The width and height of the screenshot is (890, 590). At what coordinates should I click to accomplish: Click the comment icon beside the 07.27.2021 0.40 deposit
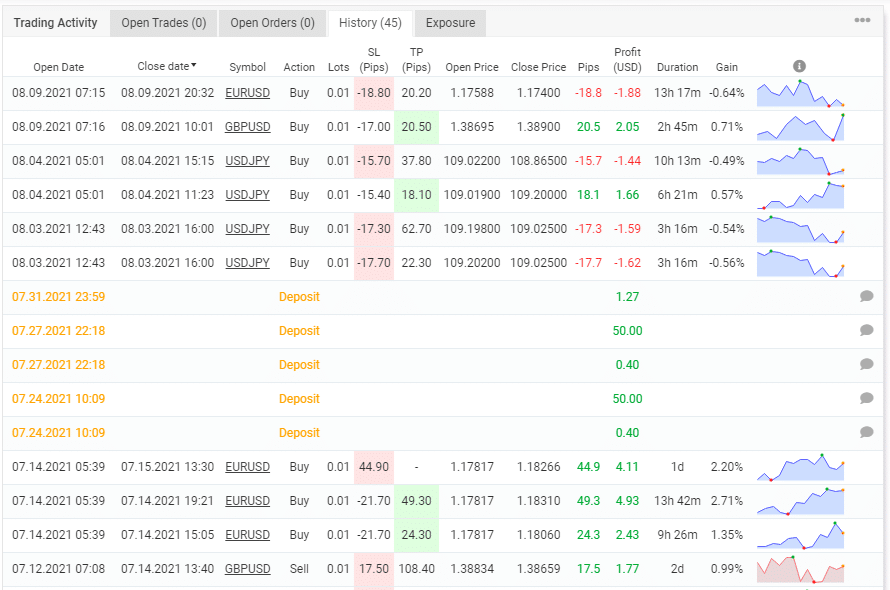tap(865, 364)
